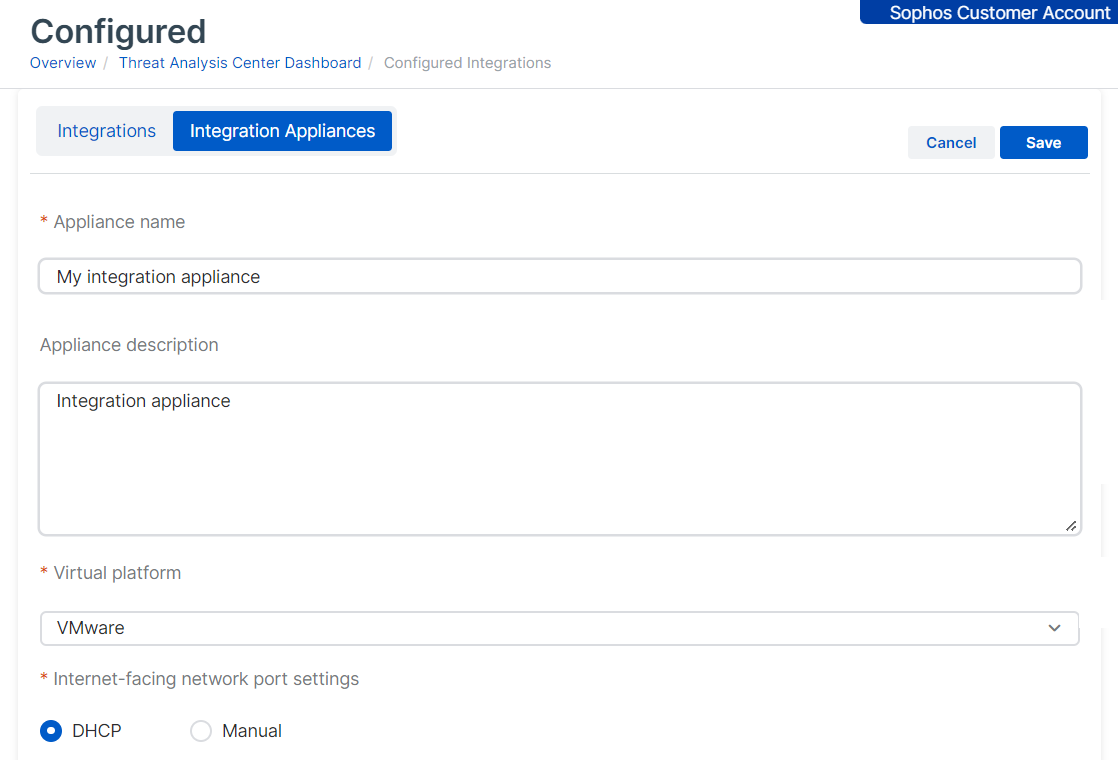Grab the description textarea resize handle
The image size is (1118, 760).
point(1071,526)
